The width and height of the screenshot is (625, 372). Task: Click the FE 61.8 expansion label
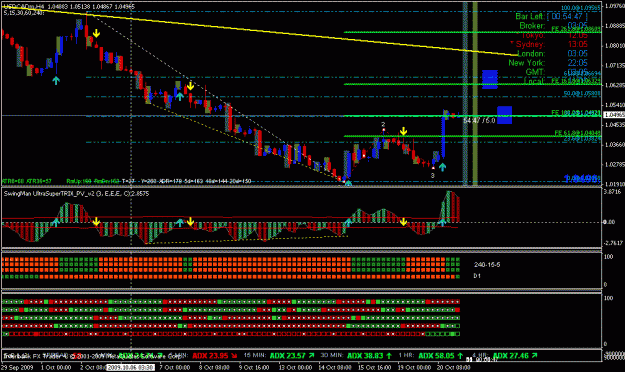(577, 133)
